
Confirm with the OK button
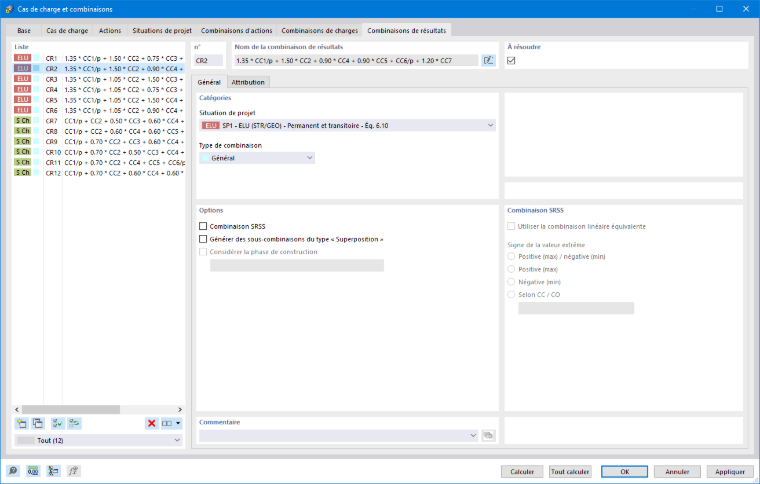pos(624,471)
